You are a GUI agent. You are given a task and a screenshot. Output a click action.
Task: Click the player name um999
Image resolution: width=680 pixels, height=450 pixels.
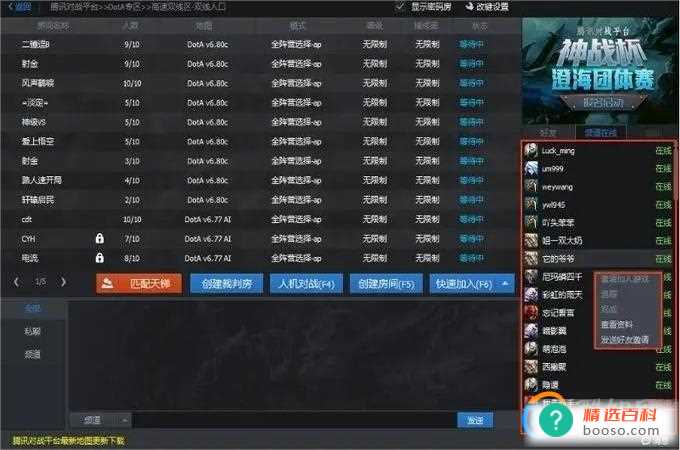coord(552,169)
